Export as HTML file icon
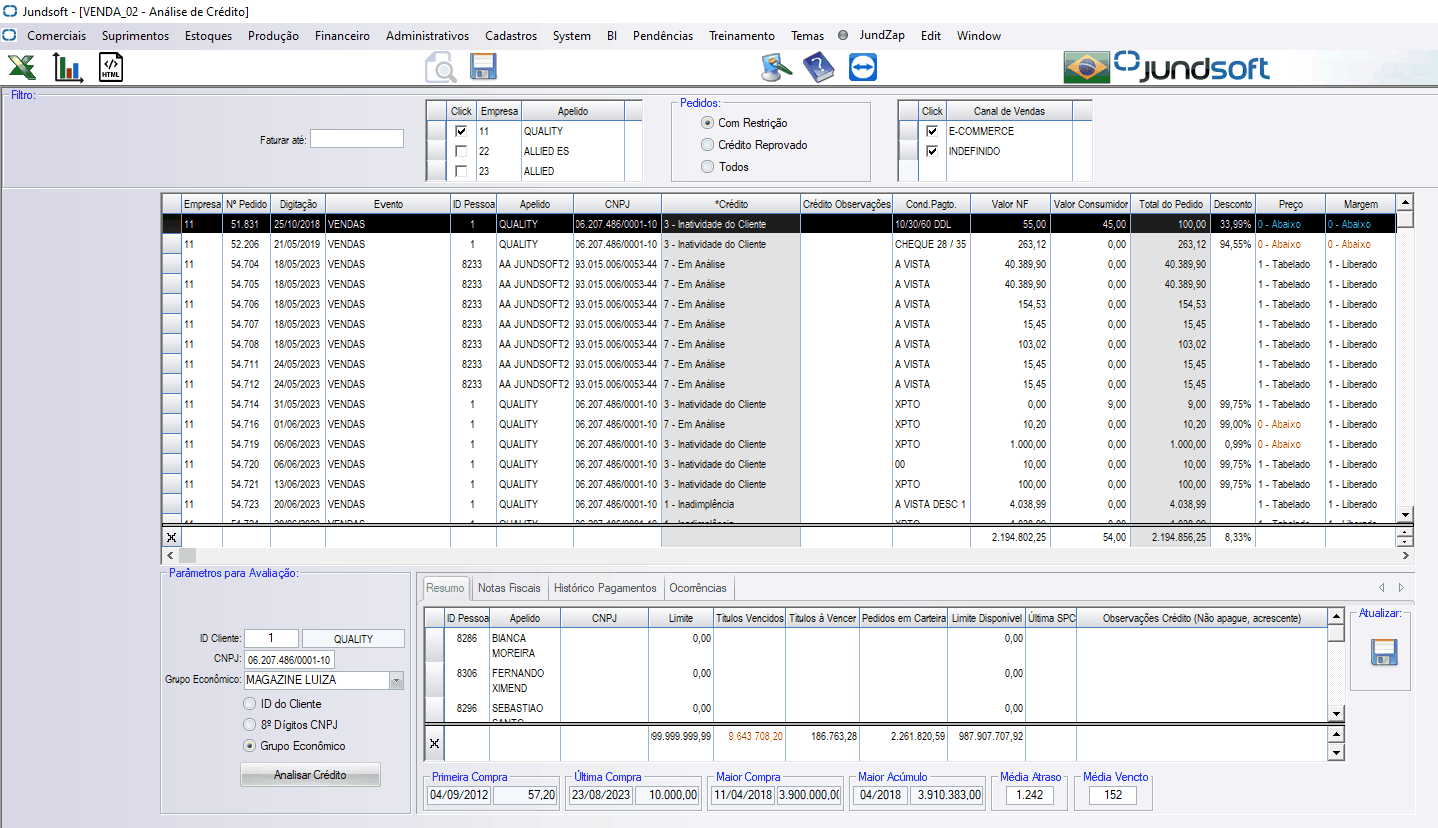1438x828 pixels. pyautogui.click(x=111, y=68)
